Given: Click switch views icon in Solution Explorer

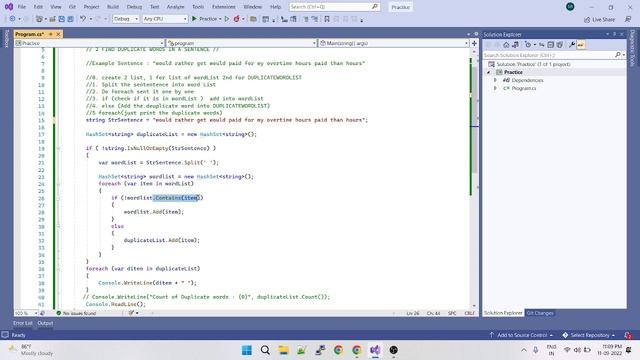Looking at the screenshot, I should [516, 45].
